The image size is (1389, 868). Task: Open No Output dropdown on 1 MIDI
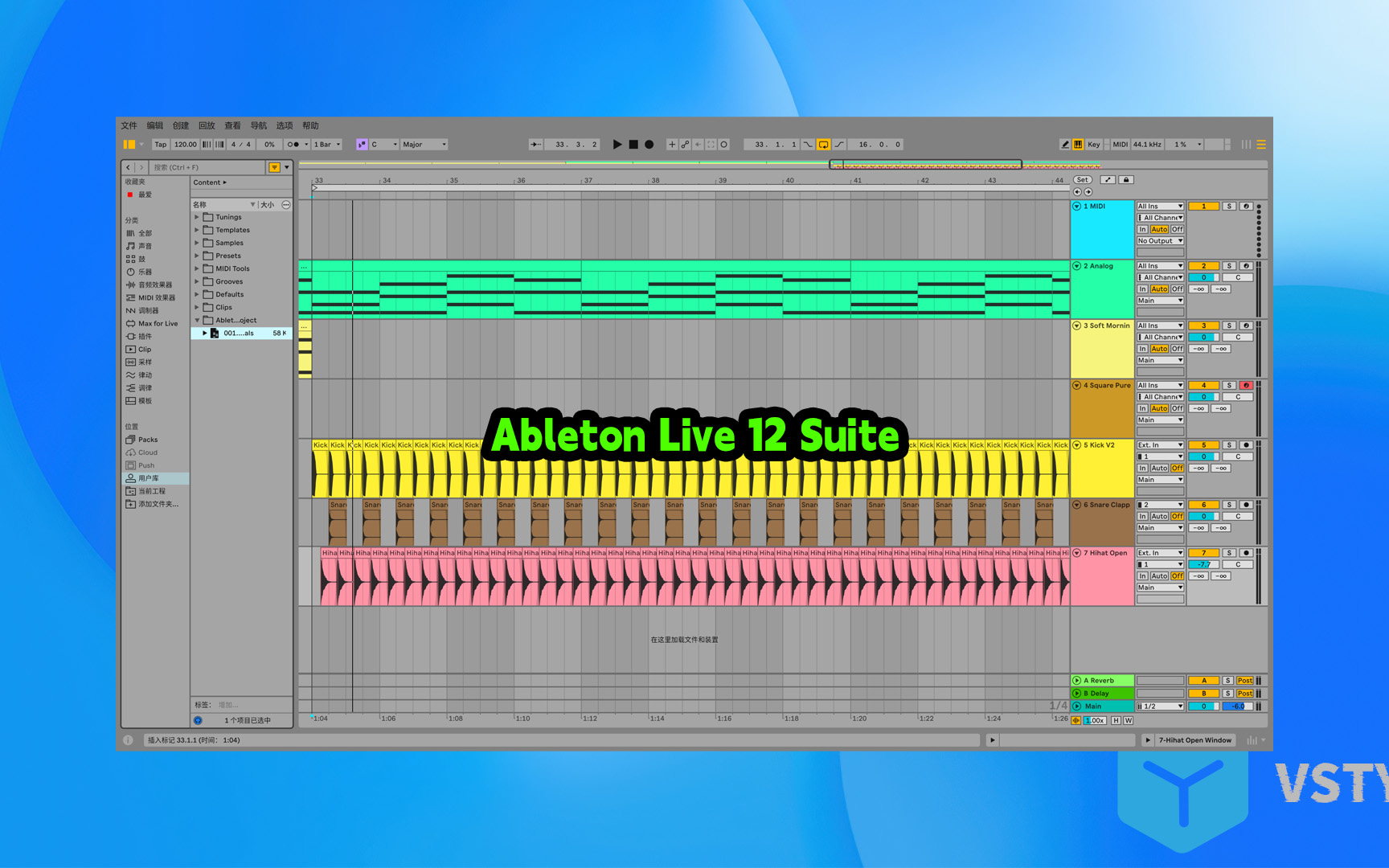click(x=1160, y=241)
